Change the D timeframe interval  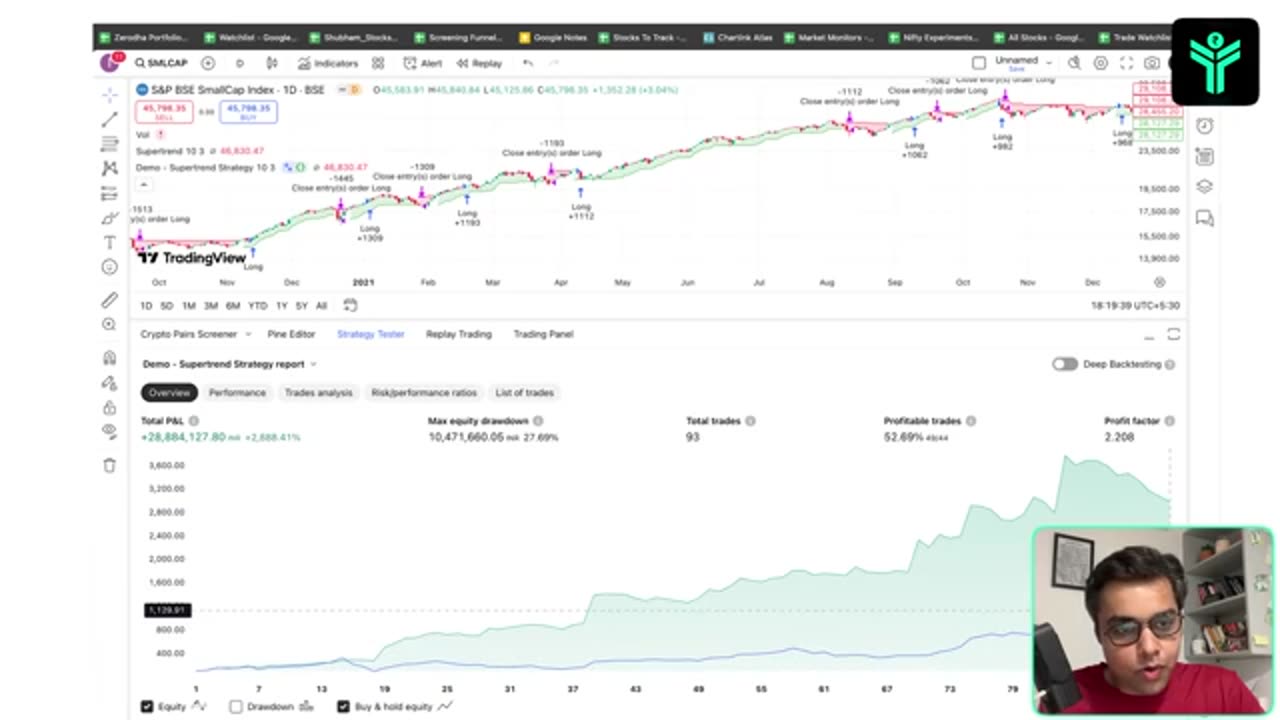[239, 63]
